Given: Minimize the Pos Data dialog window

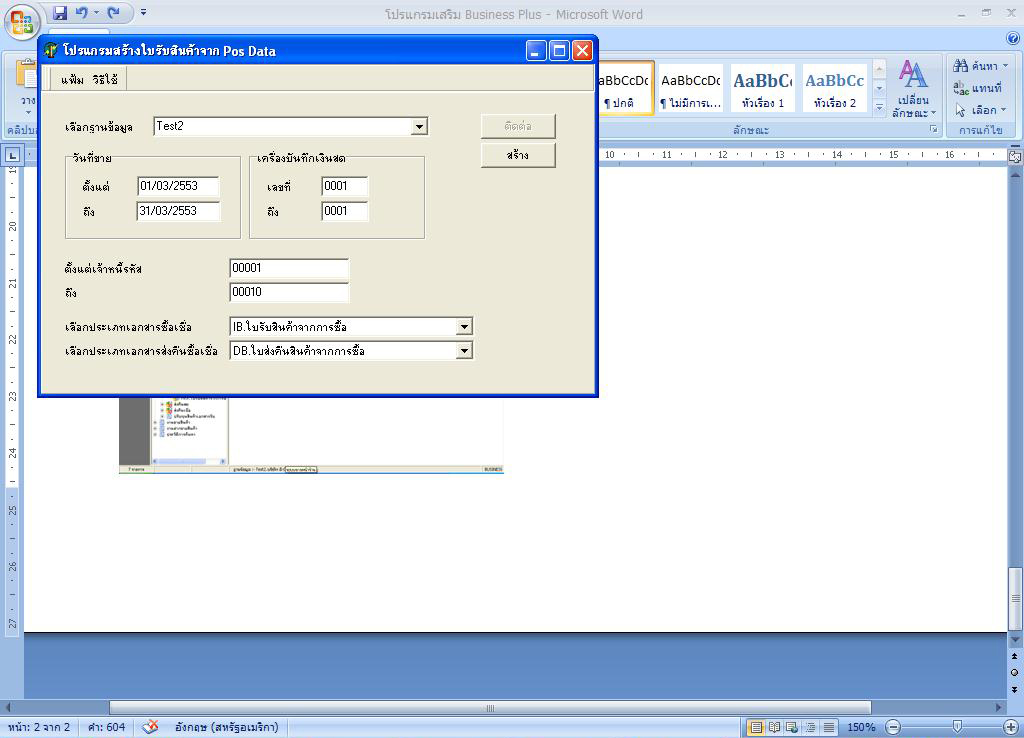Looking at the screenshot, I should coord(536,50).
